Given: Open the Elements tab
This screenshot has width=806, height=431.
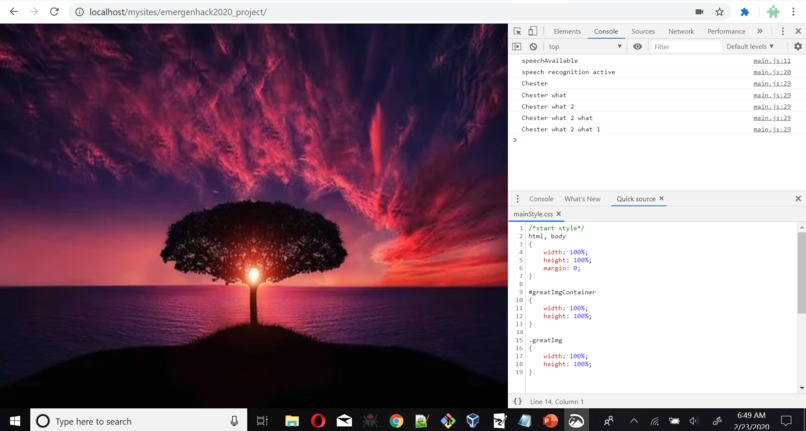Looking at the screenshot, I should pos(567,31).
